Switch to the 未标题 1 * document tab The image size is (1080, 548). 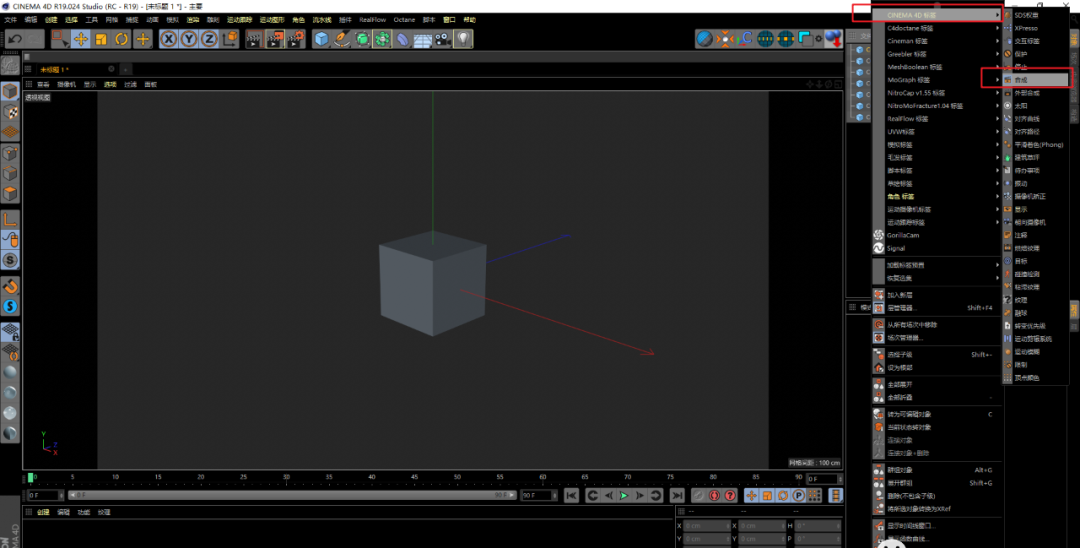[x=54, y=70]
